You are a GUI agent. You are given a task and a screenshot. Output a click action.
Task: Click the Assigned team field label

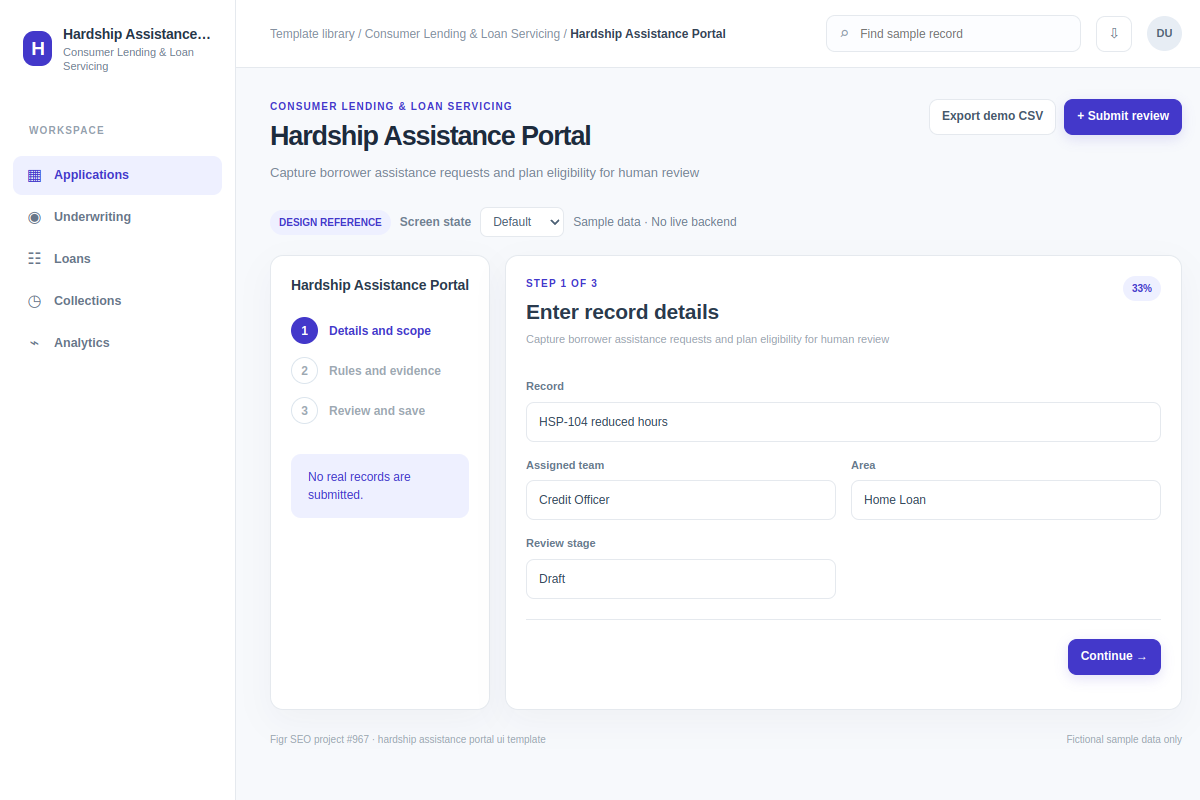[x=565, y=465]
